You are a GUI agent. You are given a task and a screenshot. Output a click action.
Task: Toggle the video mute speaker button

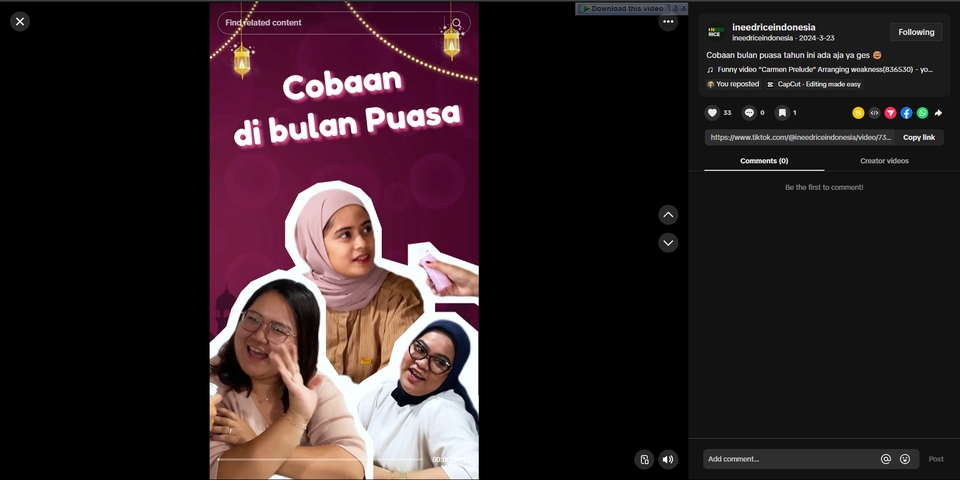click(668, 459)
